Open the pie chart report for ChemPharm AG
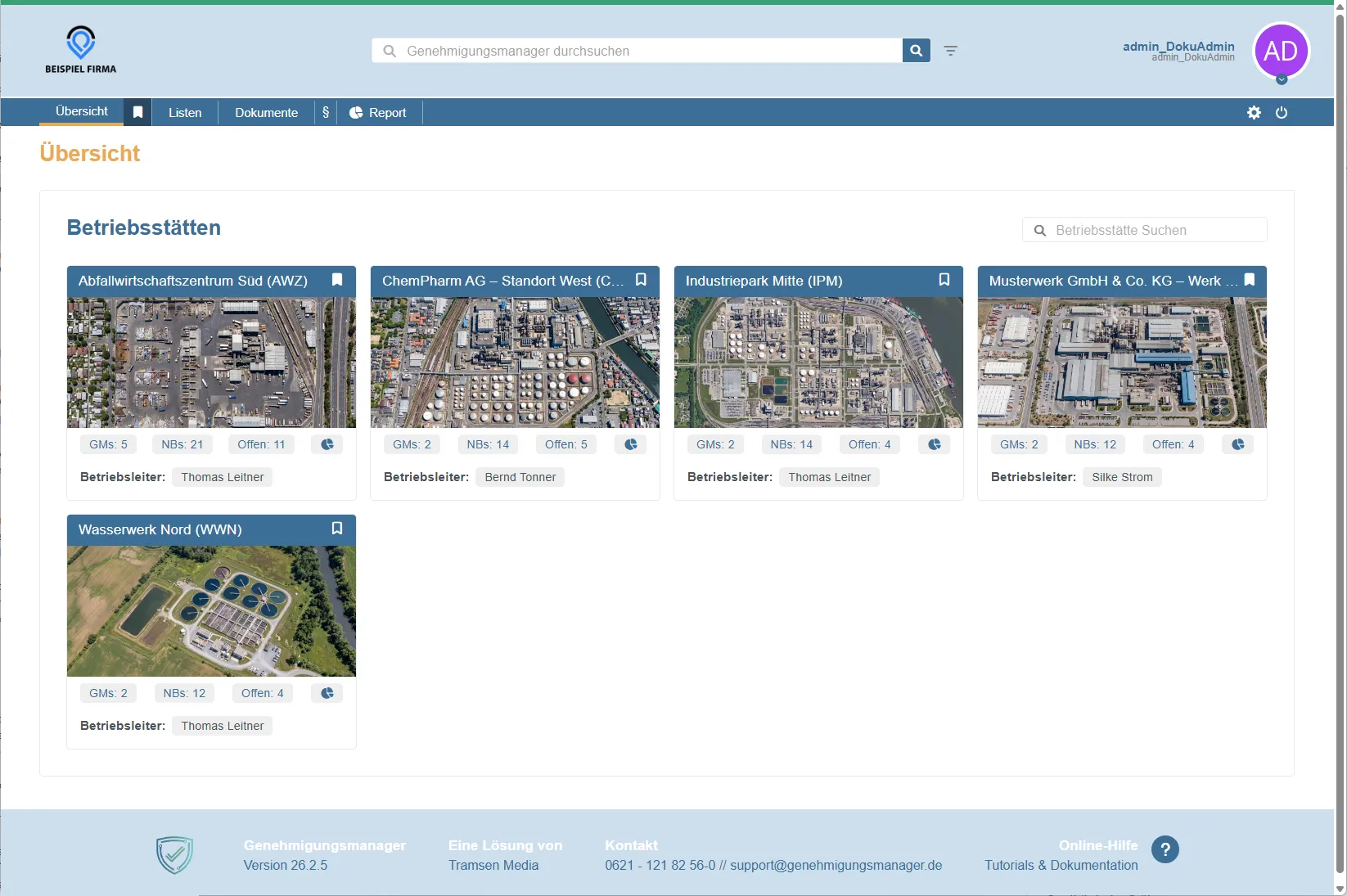 tap(631, 444)
